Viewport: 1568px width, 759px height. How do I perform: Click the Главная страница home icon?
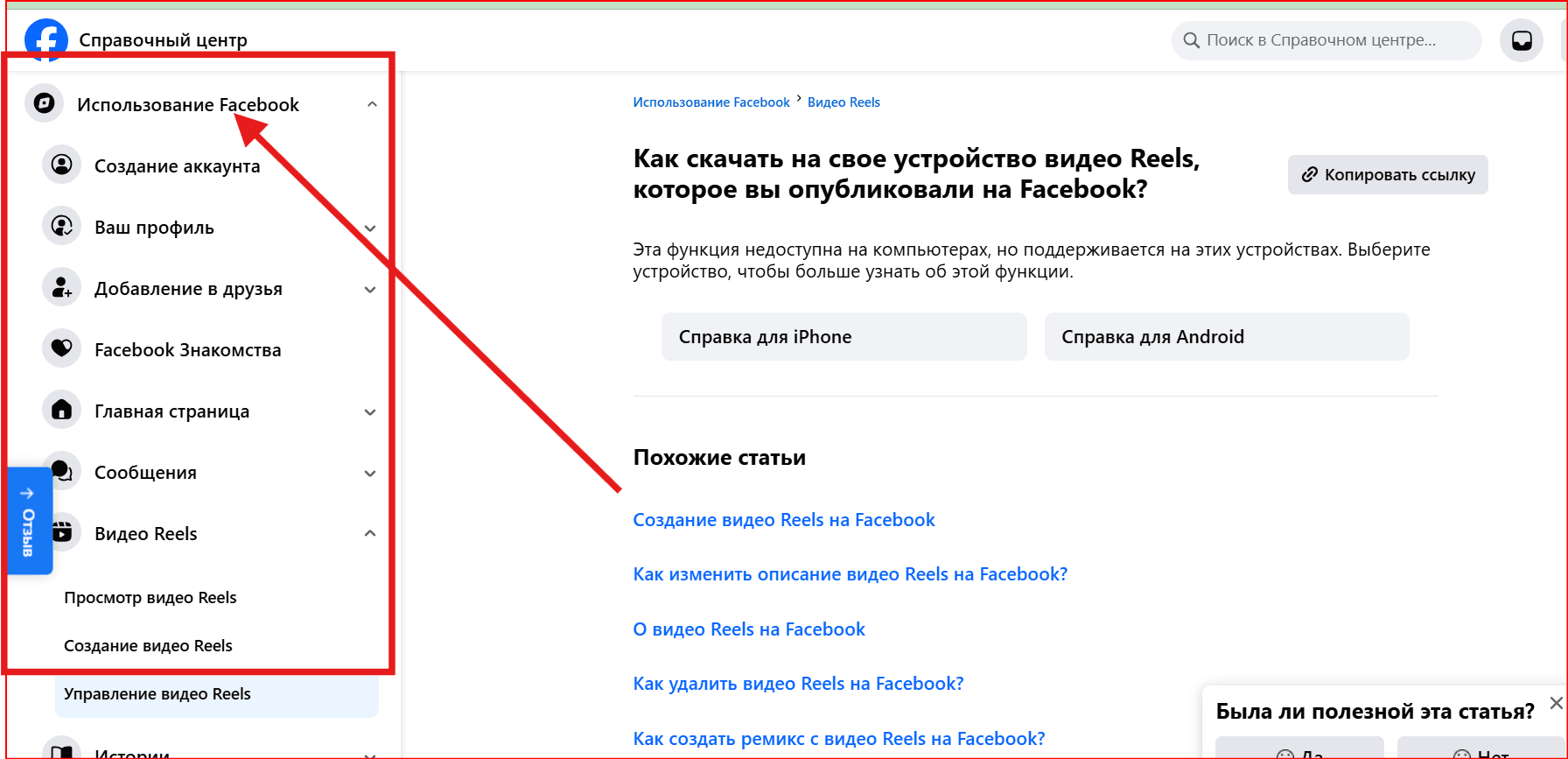62,410
